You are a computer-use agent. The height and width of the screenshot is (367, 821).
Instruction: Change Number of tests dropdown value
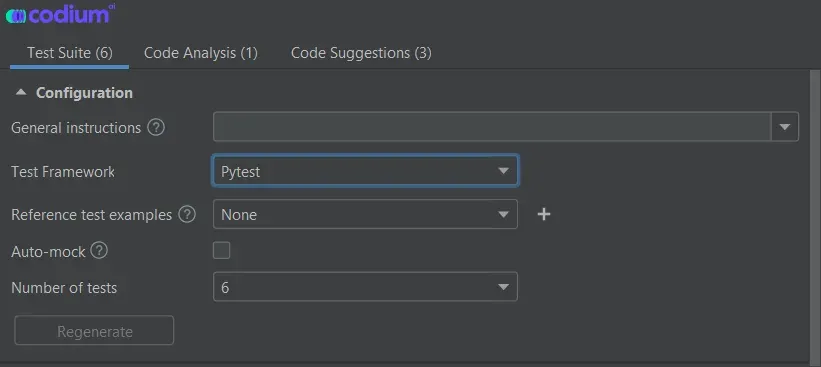(x=365, y=286)
